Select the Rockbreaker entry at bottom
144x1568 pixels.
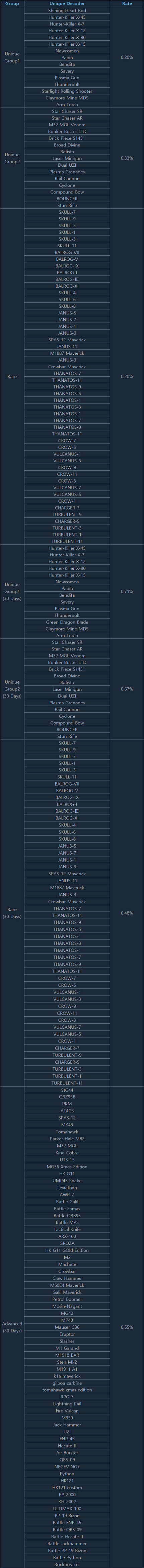click(67, 1564)
